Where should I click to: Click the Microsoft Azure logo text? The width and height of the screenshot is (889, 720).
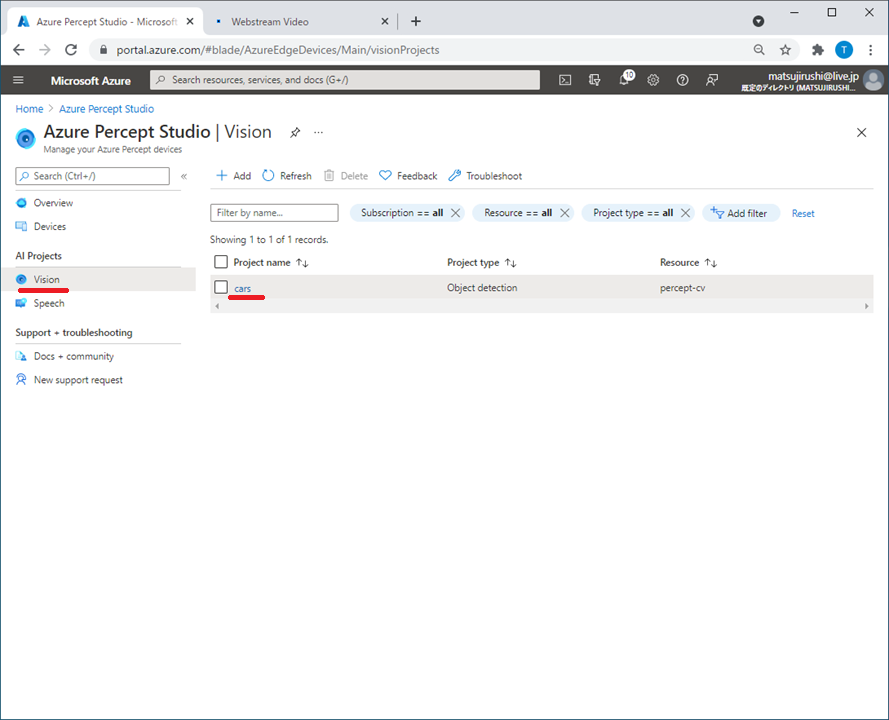[91, 81]
